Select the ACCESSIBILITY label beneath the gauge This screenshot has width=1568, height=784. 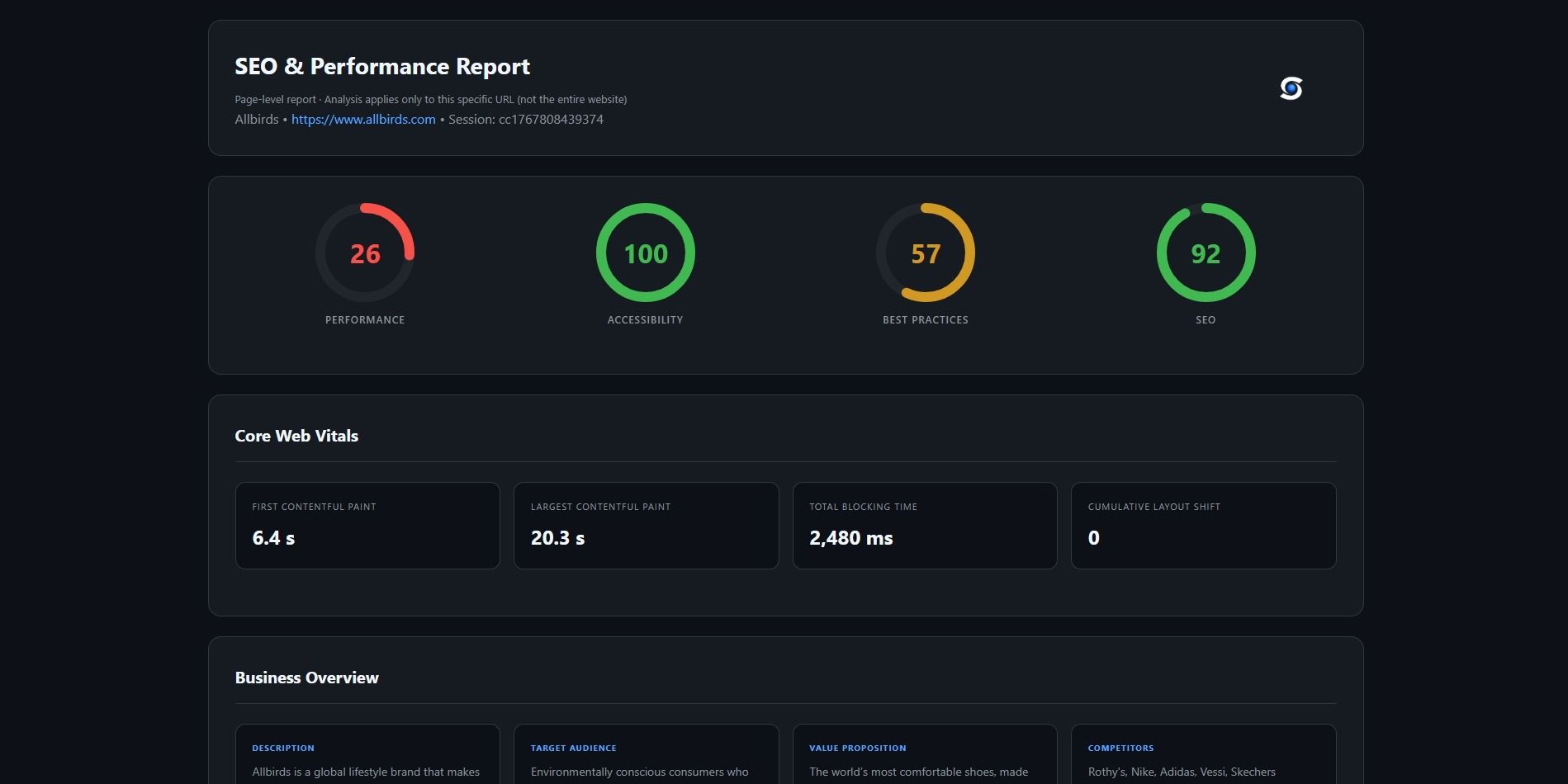[645, 319]
